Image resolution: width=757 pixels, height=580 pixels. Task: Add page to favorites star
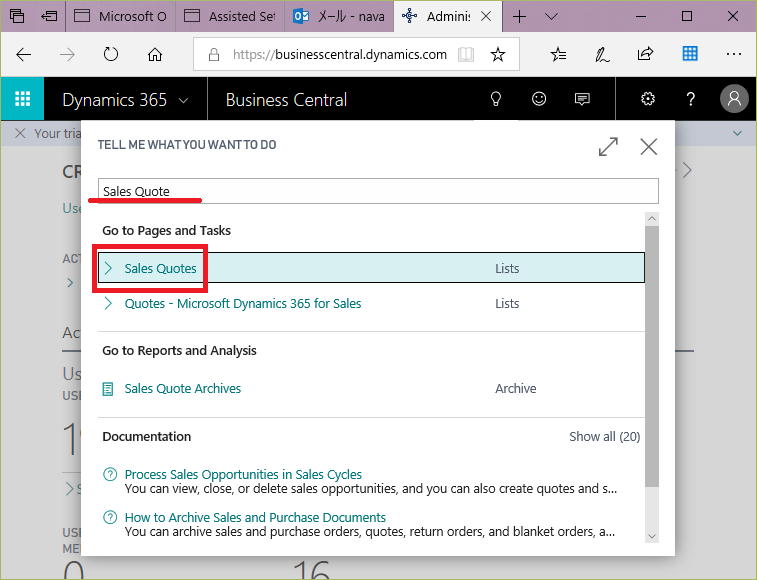(x=498, y=54)
